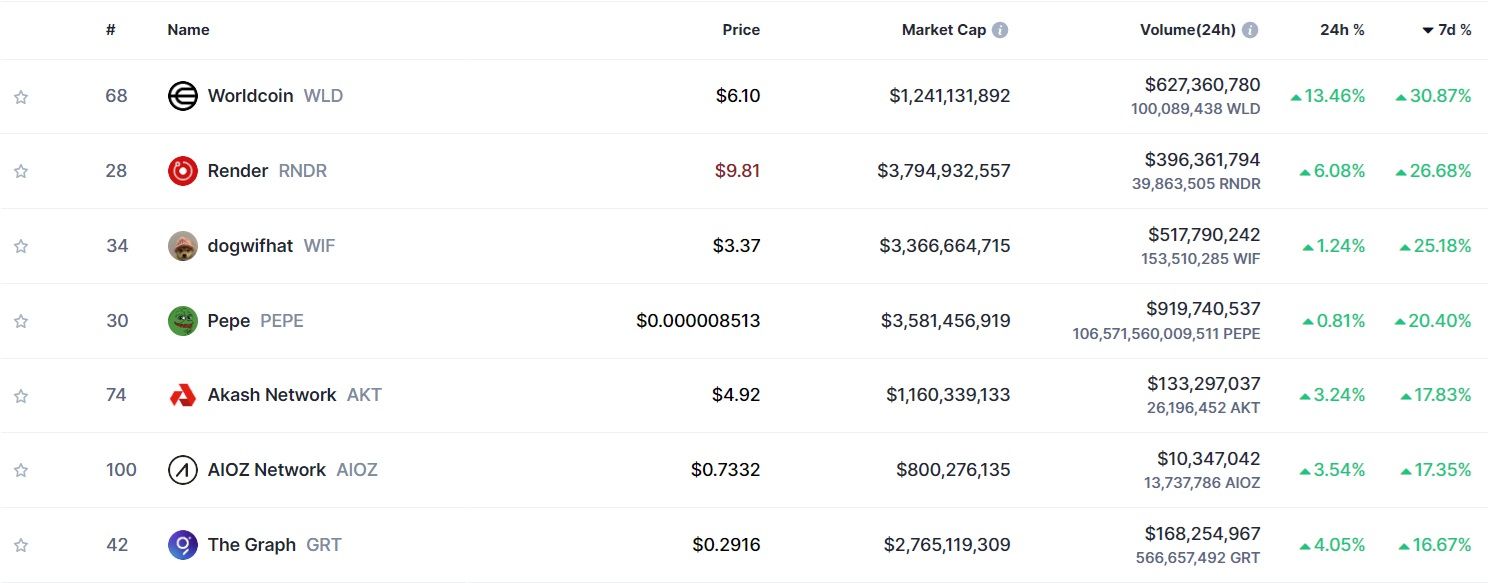Sort the table by 24h % header

(1342, 30)
